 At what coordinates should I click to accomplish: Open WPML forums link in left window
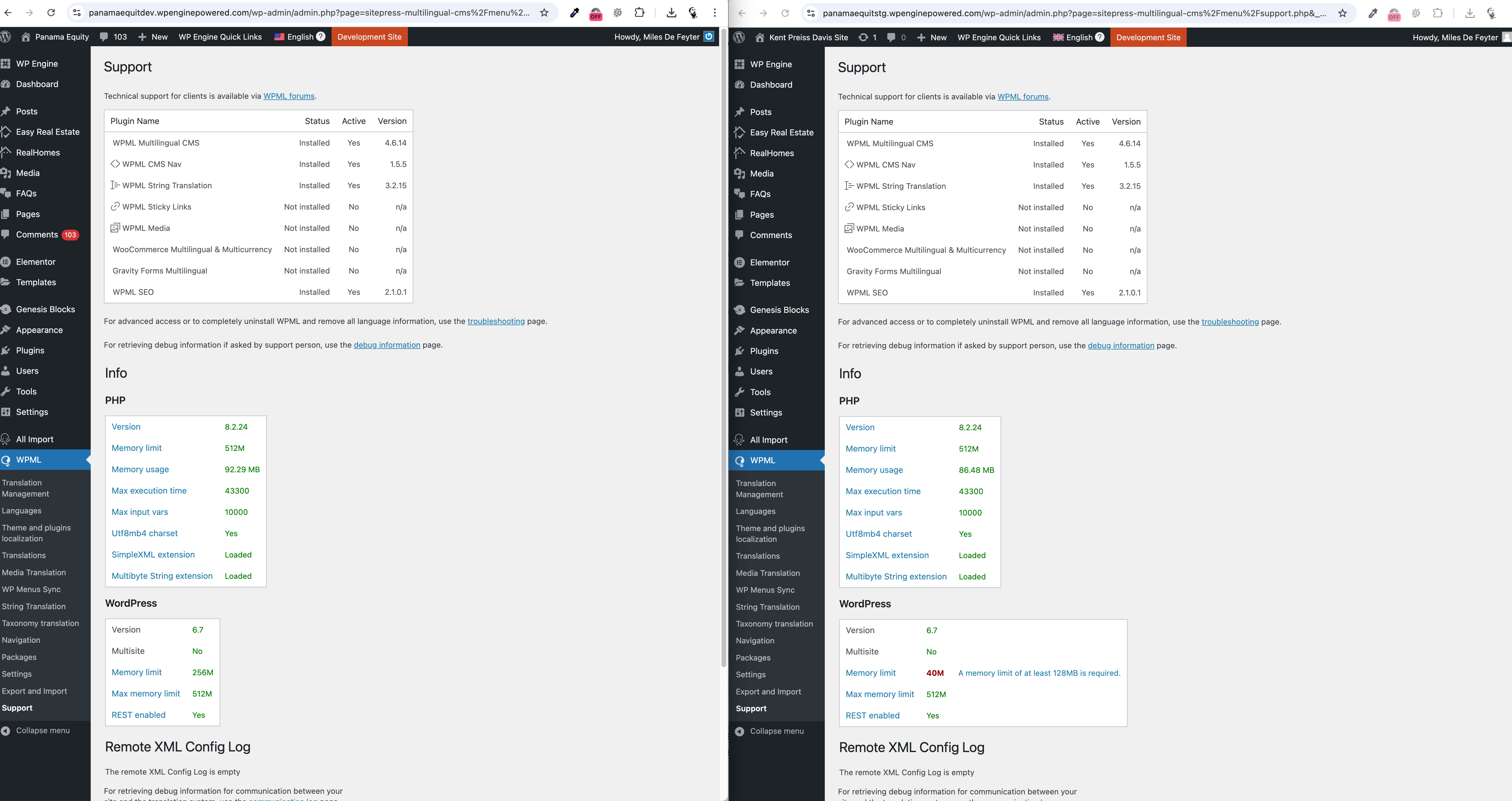tap(289, 96)
